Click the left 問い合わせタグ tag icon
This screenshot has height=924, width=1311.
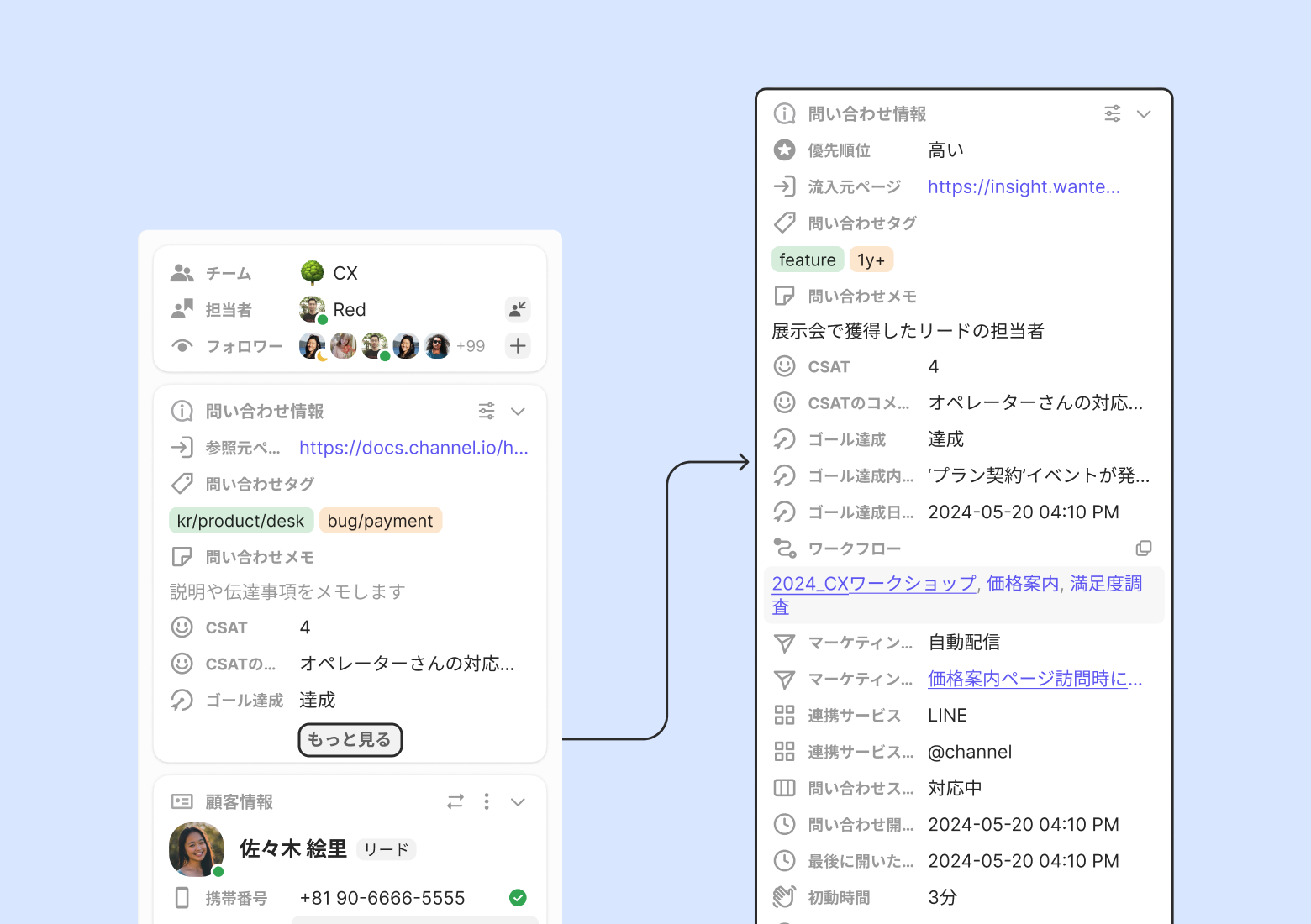(x=182, y=484)
